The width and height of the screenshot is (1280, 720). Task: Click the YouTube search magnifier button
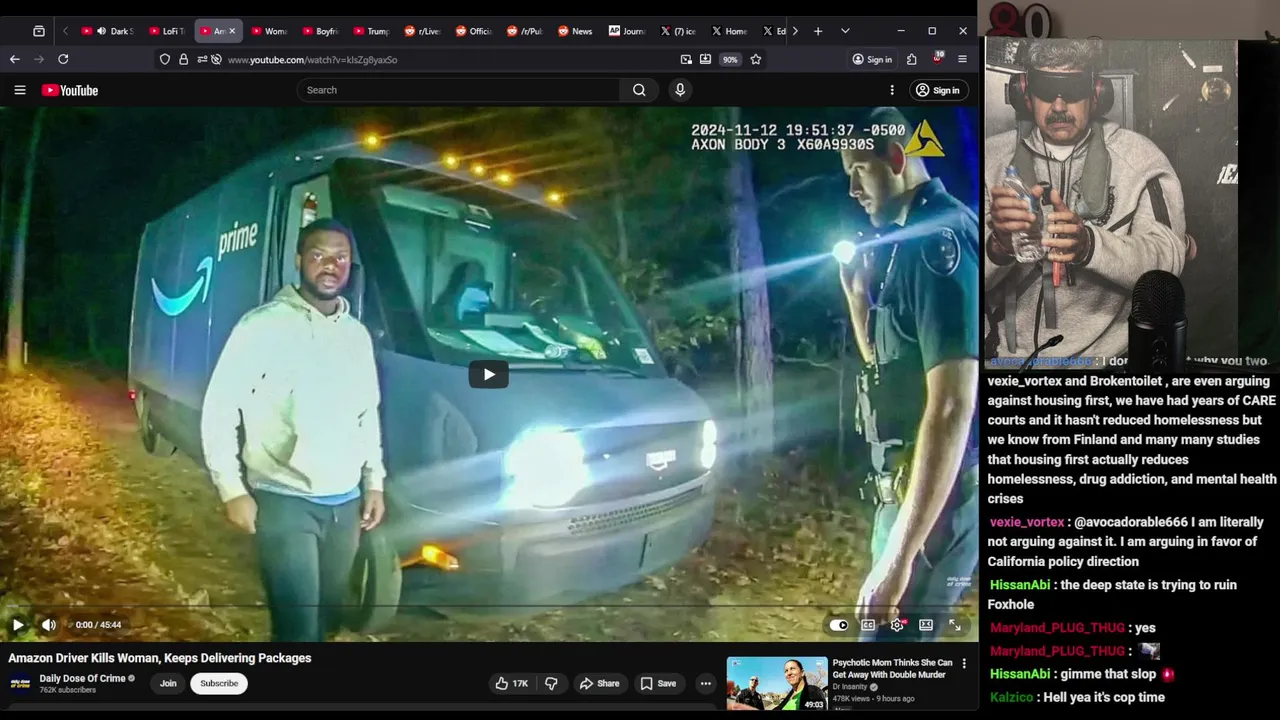click(639, 90)
